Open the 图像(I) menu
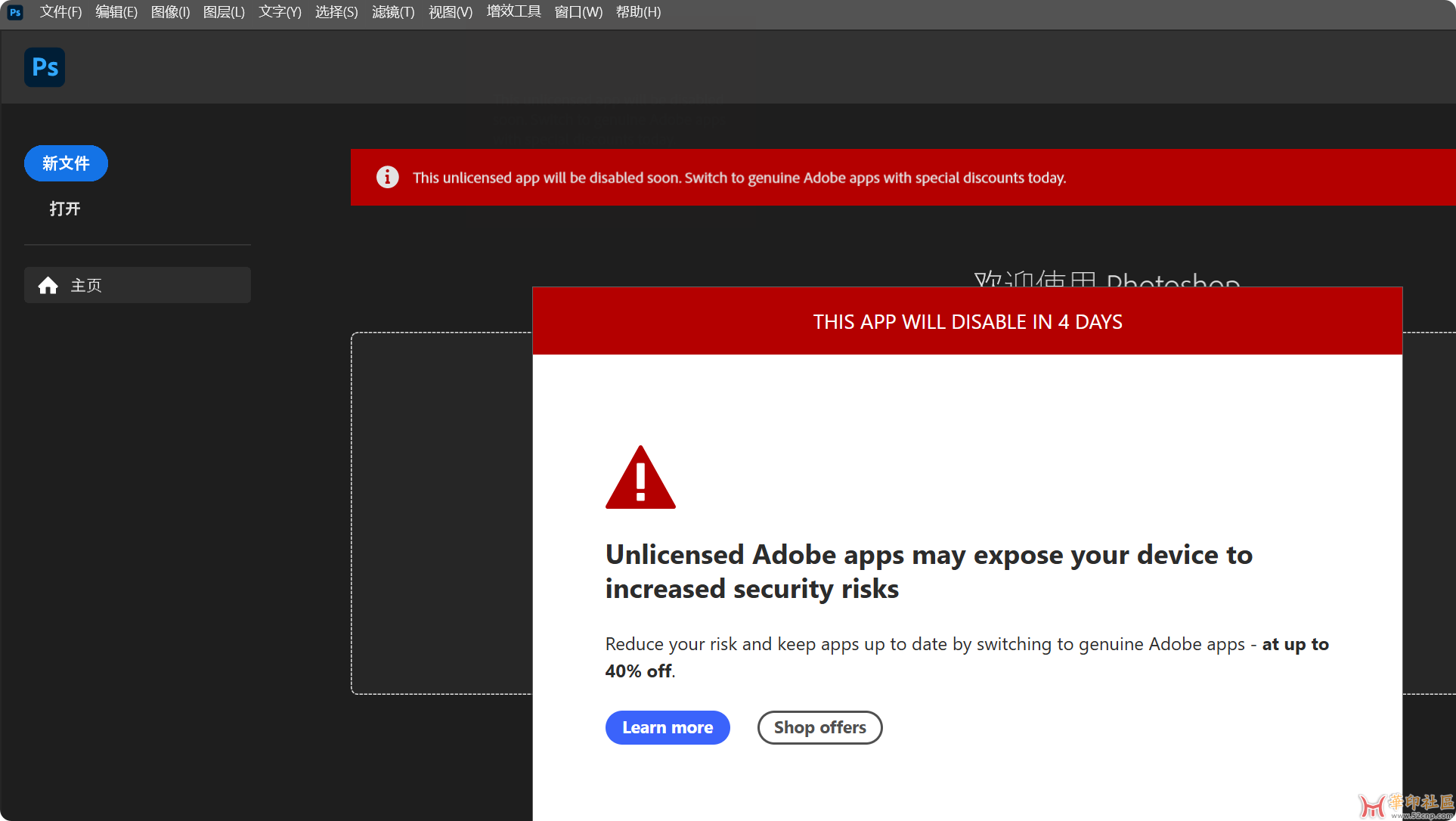The image size is (1456, 821). (170, 12)
